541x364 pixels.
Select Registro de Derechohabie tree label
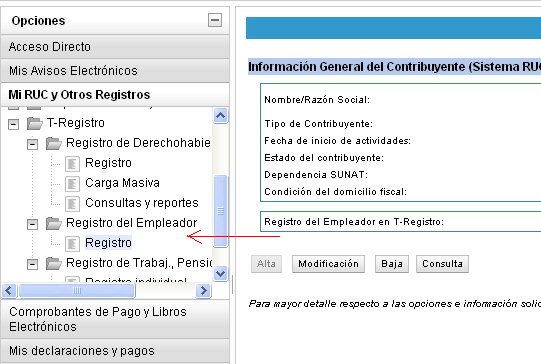pos(138,143)
